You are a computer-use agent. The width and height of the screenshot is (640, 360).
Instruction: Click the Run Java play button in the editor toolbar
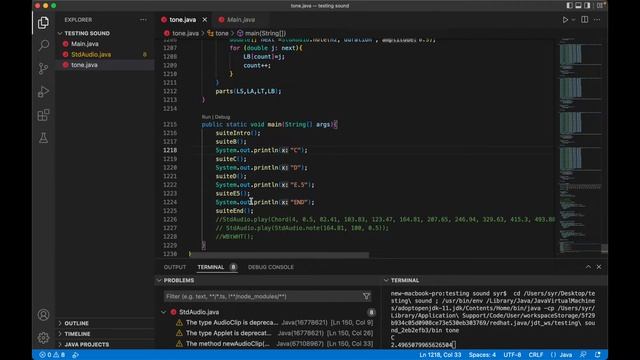click(x=565, y=20)
